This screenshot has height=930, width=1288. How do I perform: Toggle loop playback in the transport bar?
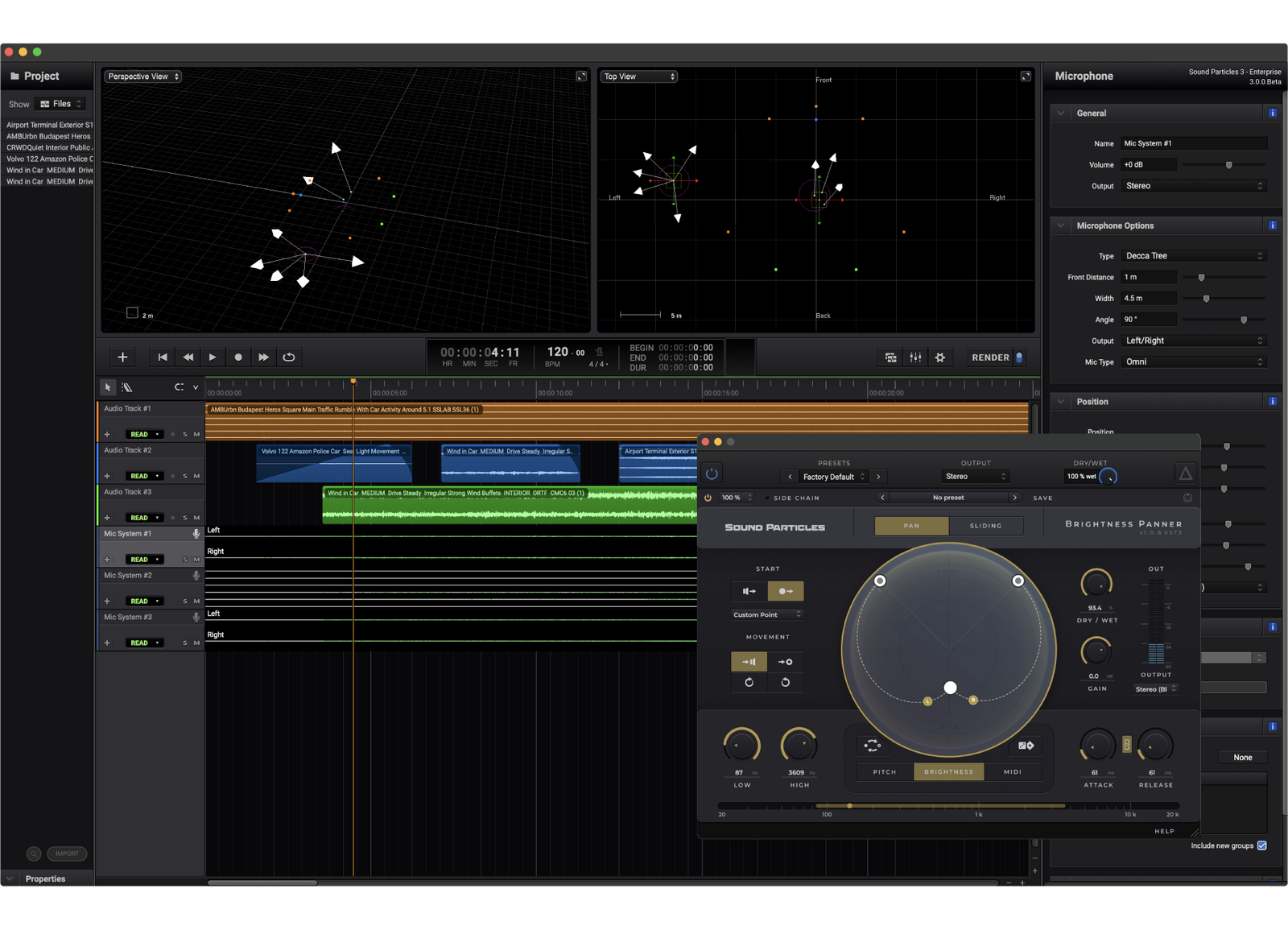point(289,358)
